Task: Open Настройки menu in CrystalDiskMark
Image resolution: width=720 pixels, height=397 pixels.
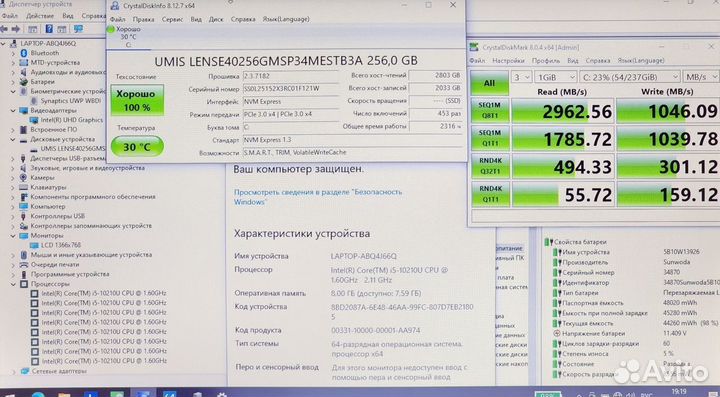Action: coord(508,61)
